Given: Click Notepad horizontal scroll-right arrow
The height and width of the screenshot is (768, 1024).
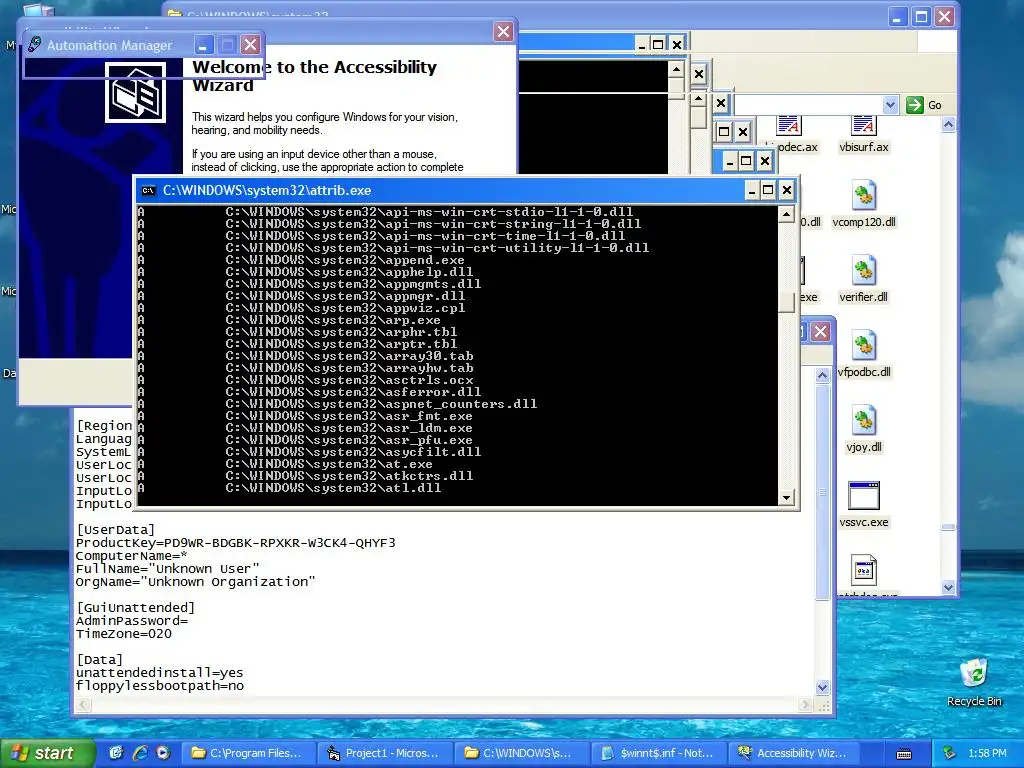Looking at the screenshot, I should 806,705.
